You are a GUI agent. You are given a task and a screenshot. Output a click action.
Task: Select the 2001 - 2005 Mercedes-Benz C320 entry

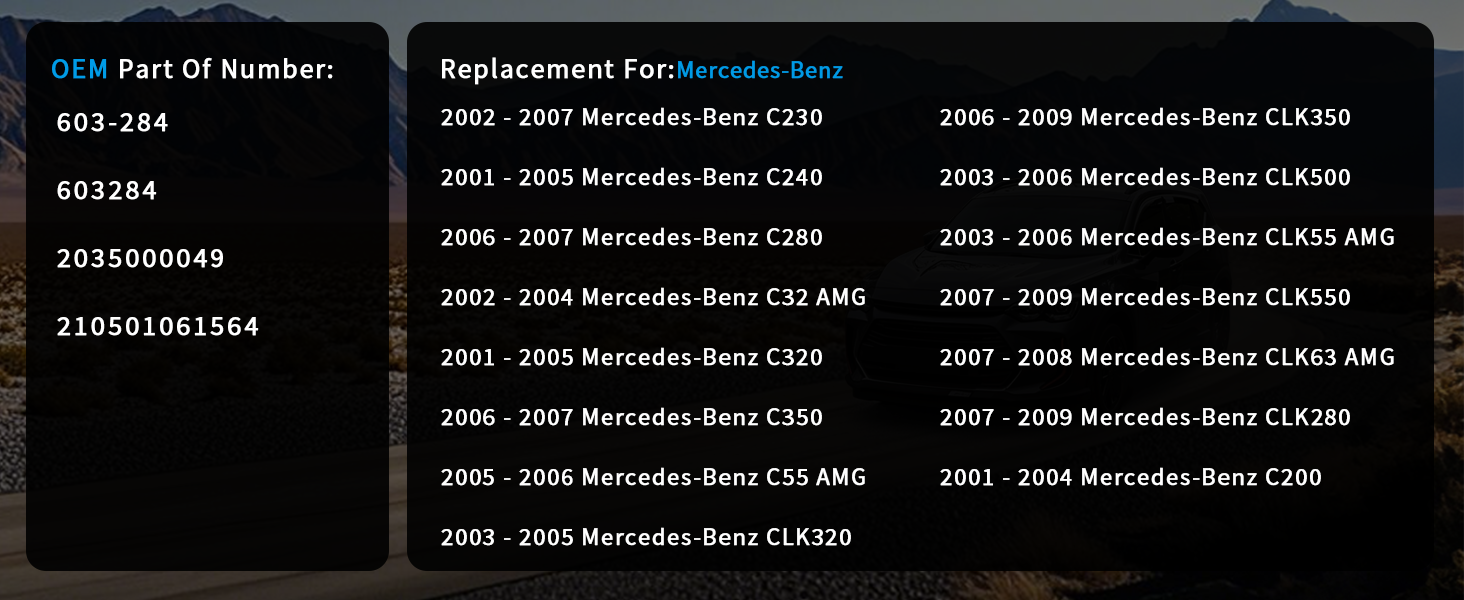coord(632,358)
